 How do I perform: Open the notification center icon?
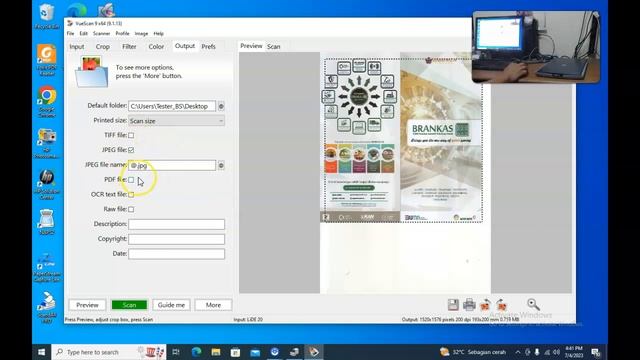[x=596, y=352]
